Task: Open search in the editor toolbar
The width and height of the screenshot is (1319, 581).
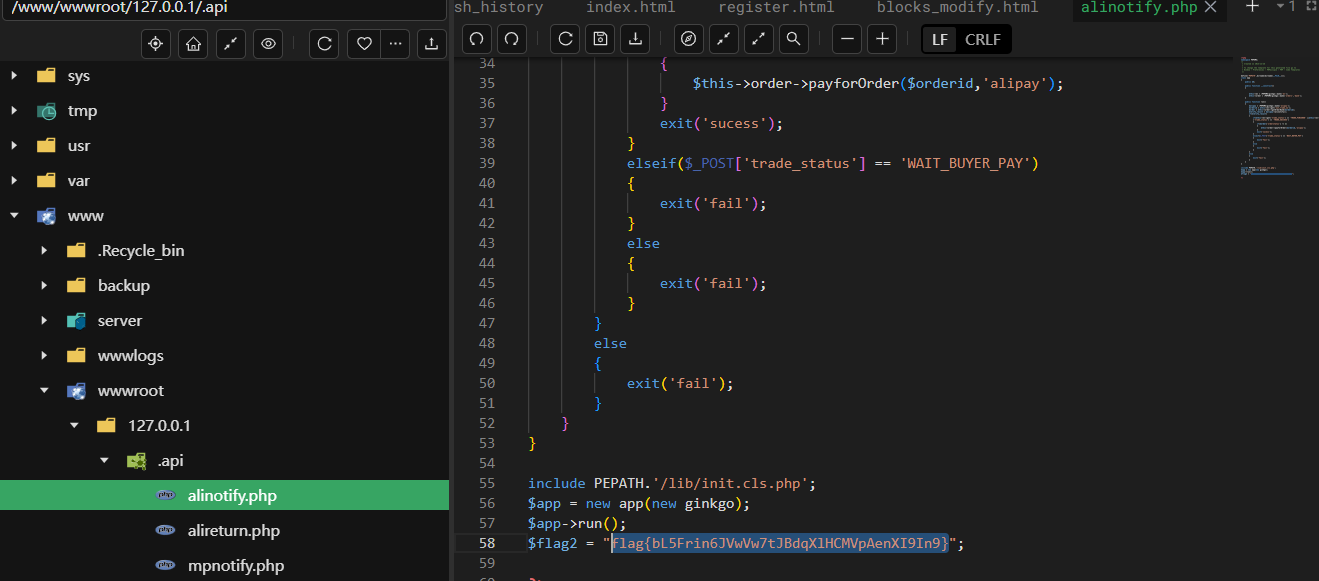Action: pos(793,39)
